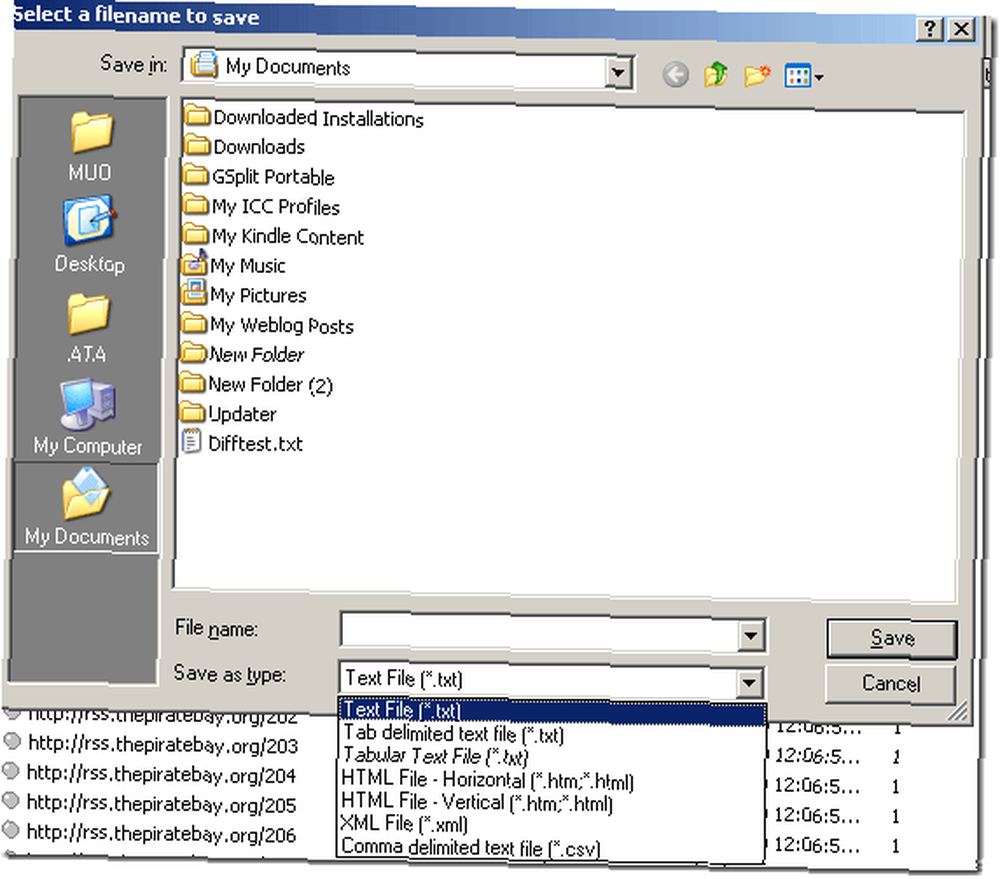The width and height of the screenshot is (1000, 879).
Task: Select My Documents in places bar
Action: [x=87, y=508]
